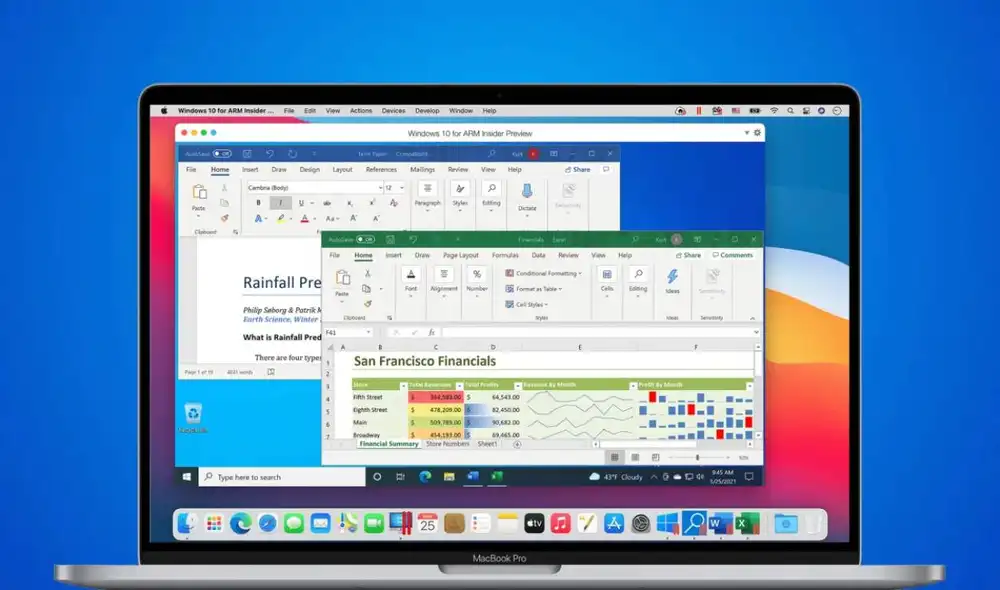Open the Formulas tab in Excel
1000x590 pixels.
(x=505, y=255)
